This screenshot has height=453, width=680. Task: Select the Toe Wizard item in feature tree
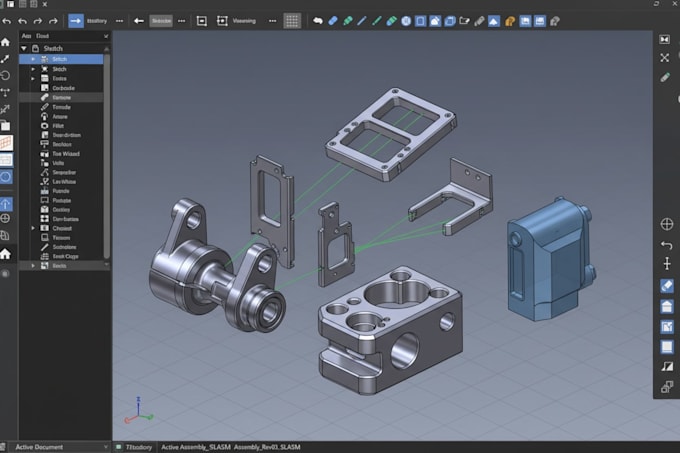(66, 154)
